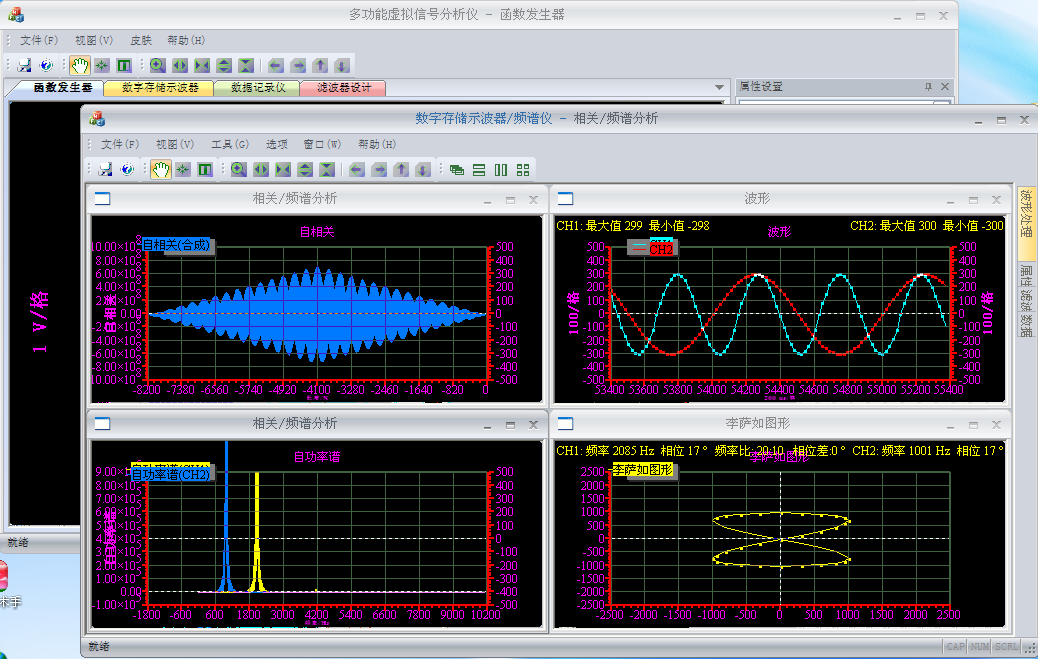1038x659 pixels.
Task: Click dual-pane green icon in oscilloscope toolbar
Action: pyautogui.click(x=205, y=170)
